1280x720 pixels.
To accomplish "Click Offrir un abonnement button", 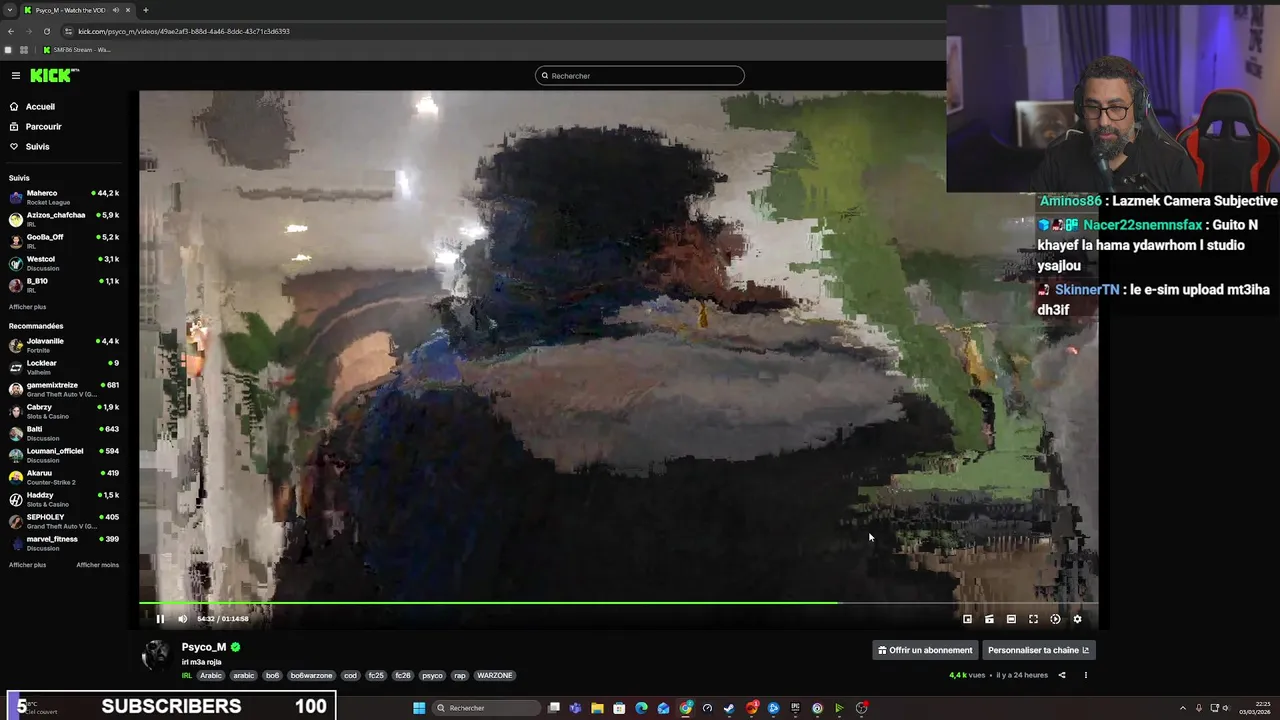I will pyautogui.click(x=925, y=650).
